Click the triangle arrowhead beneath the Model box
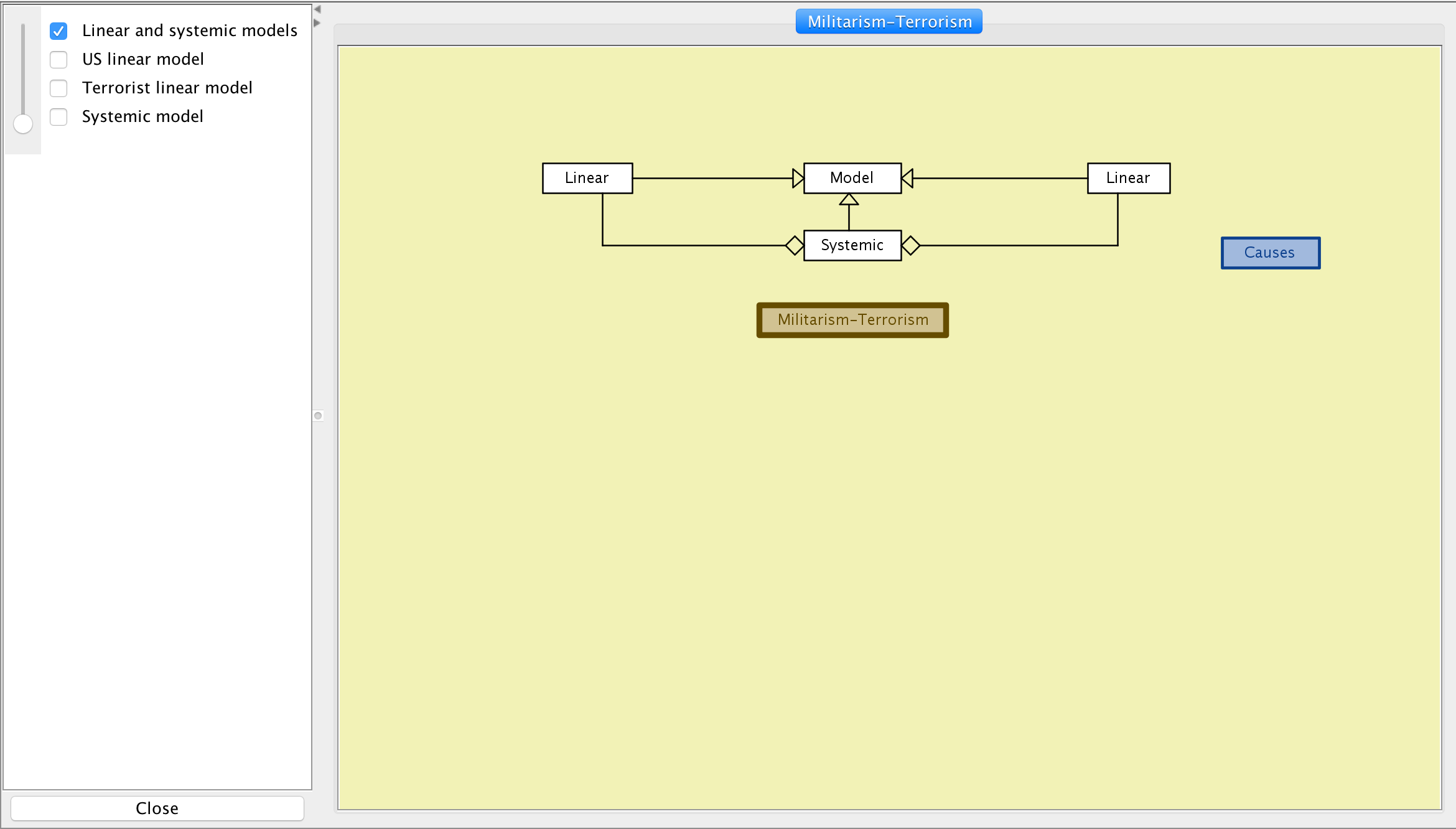 (x=849, y=200)
